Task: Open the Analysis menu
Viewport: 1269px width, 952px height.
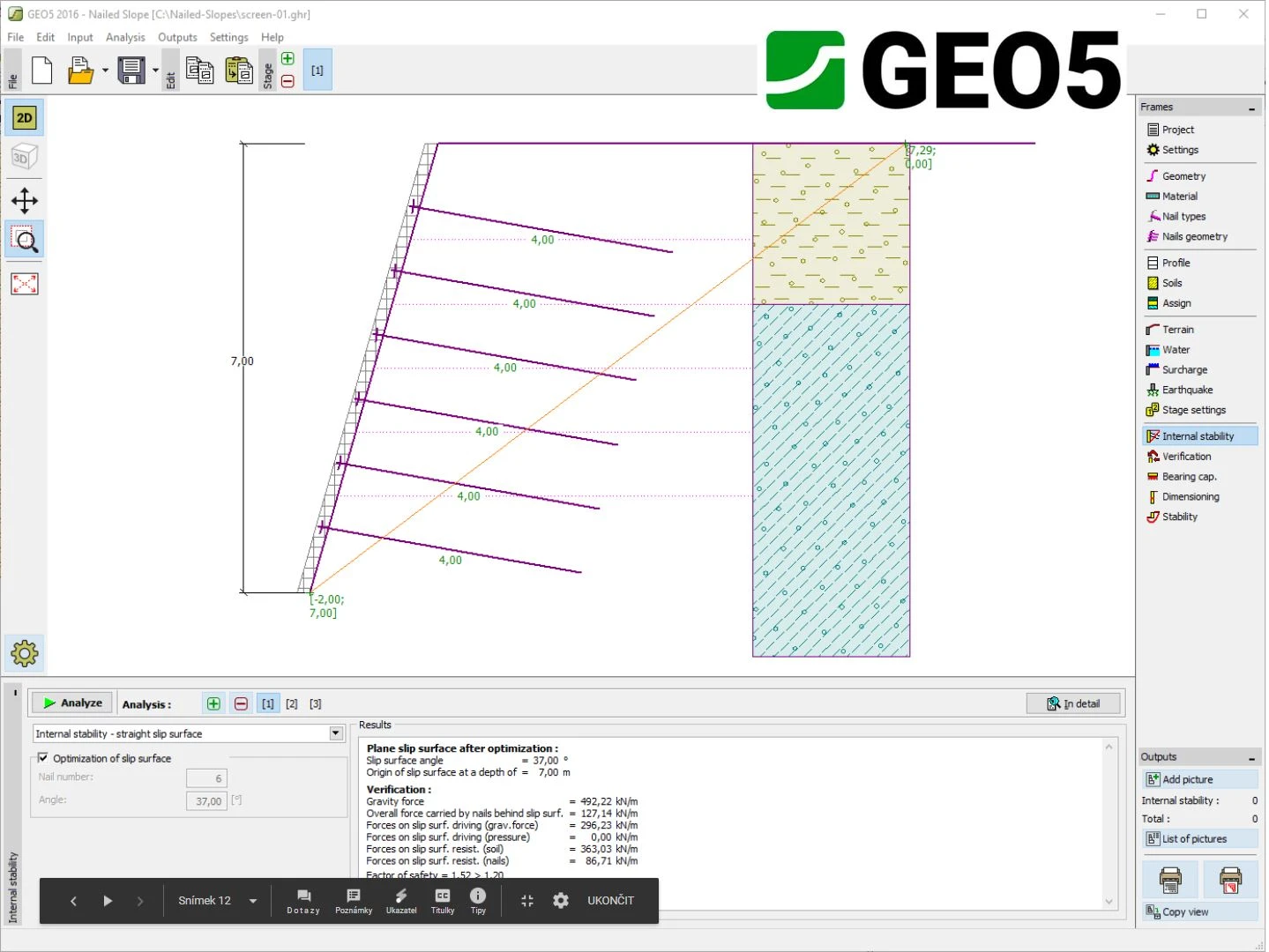Action: point(125,37)
